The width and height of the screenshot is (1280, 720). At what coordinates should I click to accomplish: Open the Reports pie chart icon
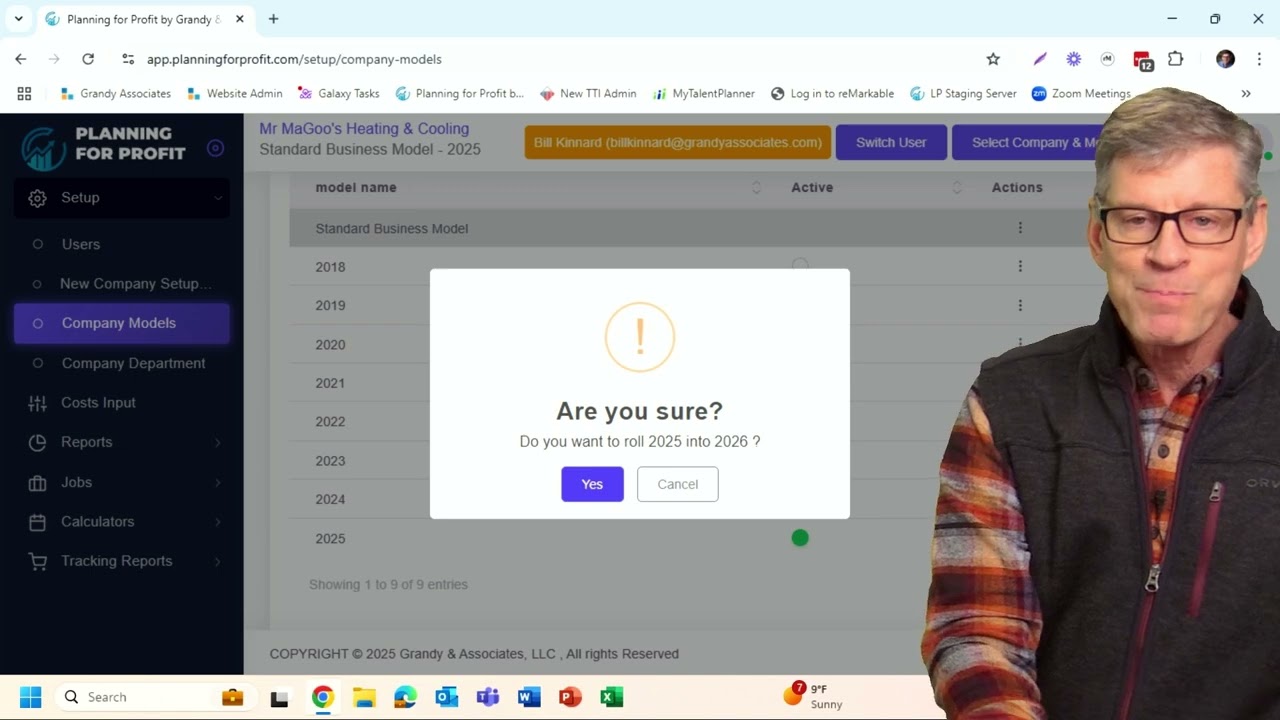point(38,442)
